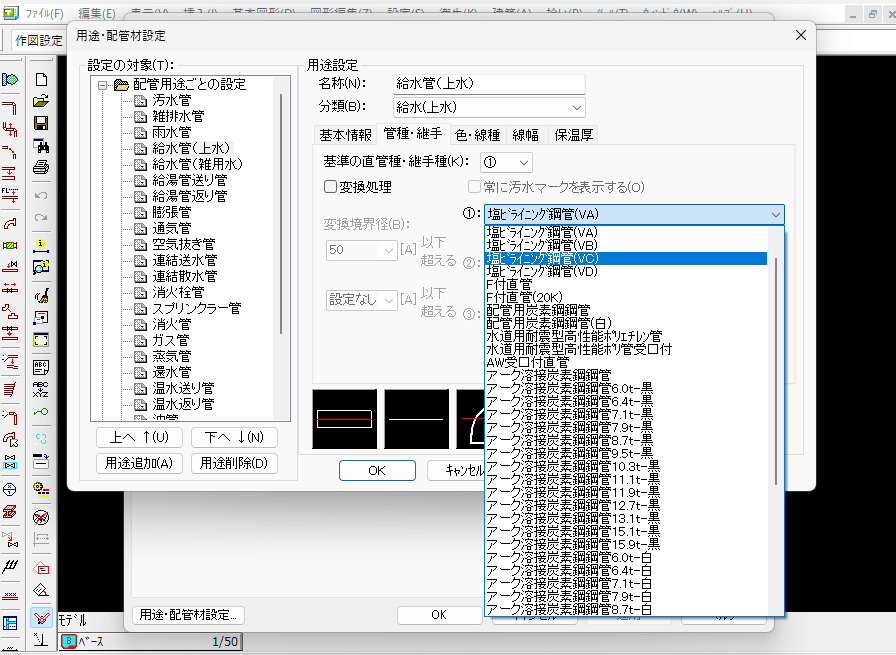This screenshot has height=655, width=896.
Task: Click the broom cleanup icon
Action: [x=41, y=295]
